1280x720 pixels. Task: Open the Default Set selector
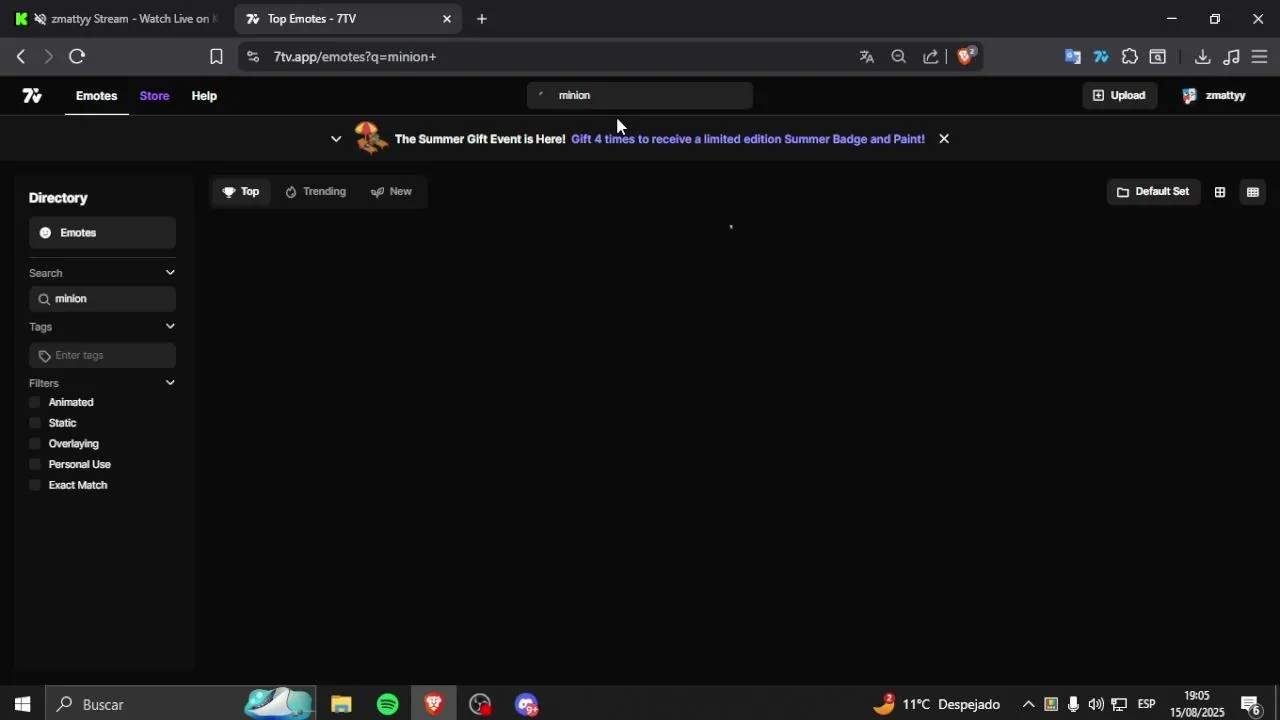[x=1153, y=192]
